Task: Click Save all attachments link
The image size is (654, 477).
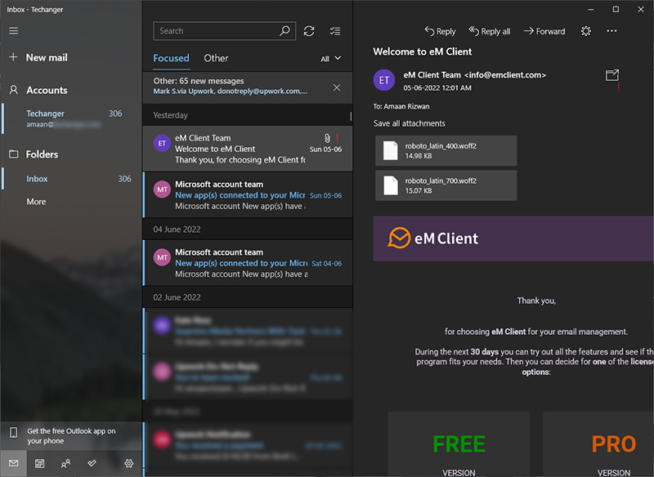Action: pos(409,123)
